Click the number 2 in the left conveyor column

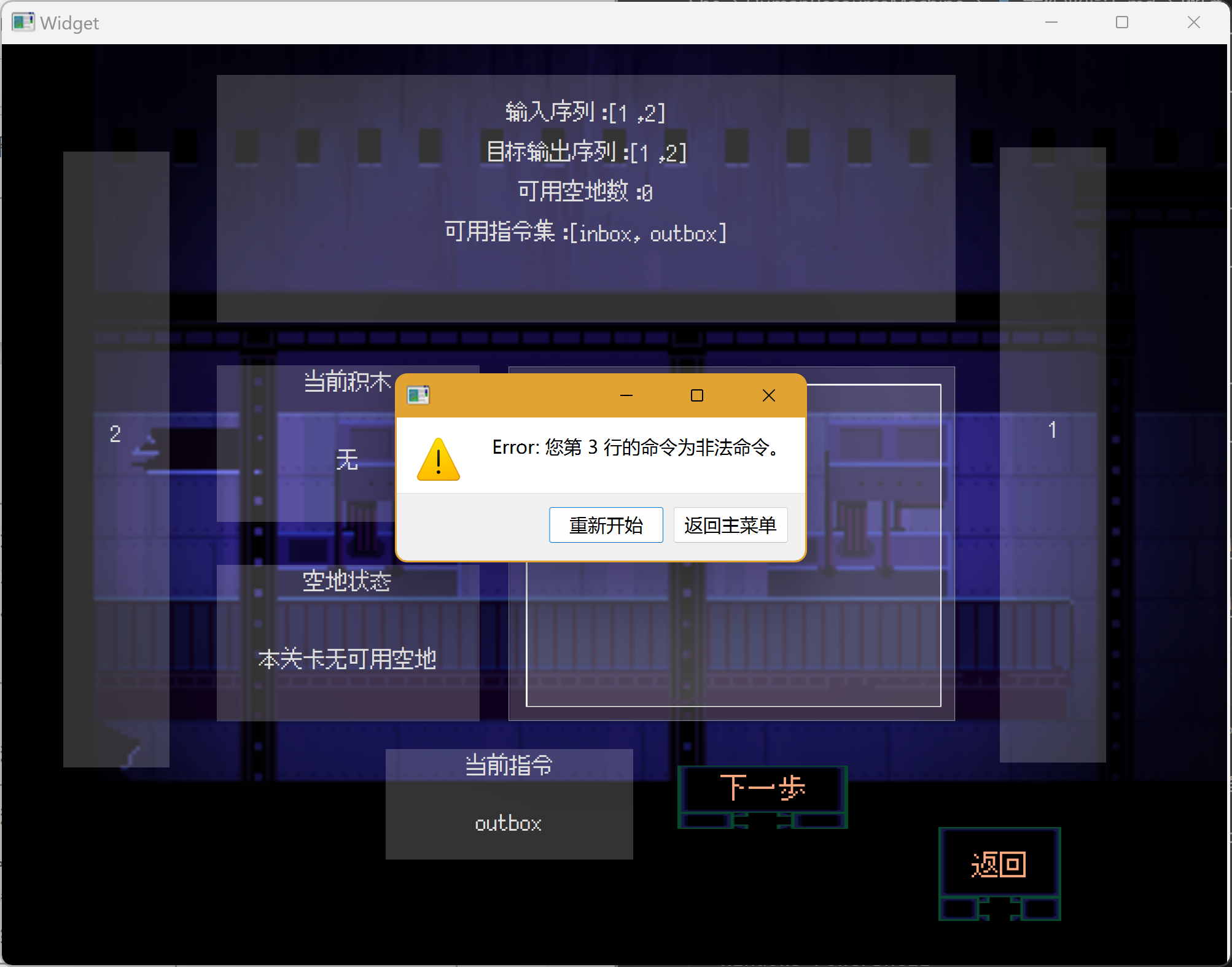115,434
